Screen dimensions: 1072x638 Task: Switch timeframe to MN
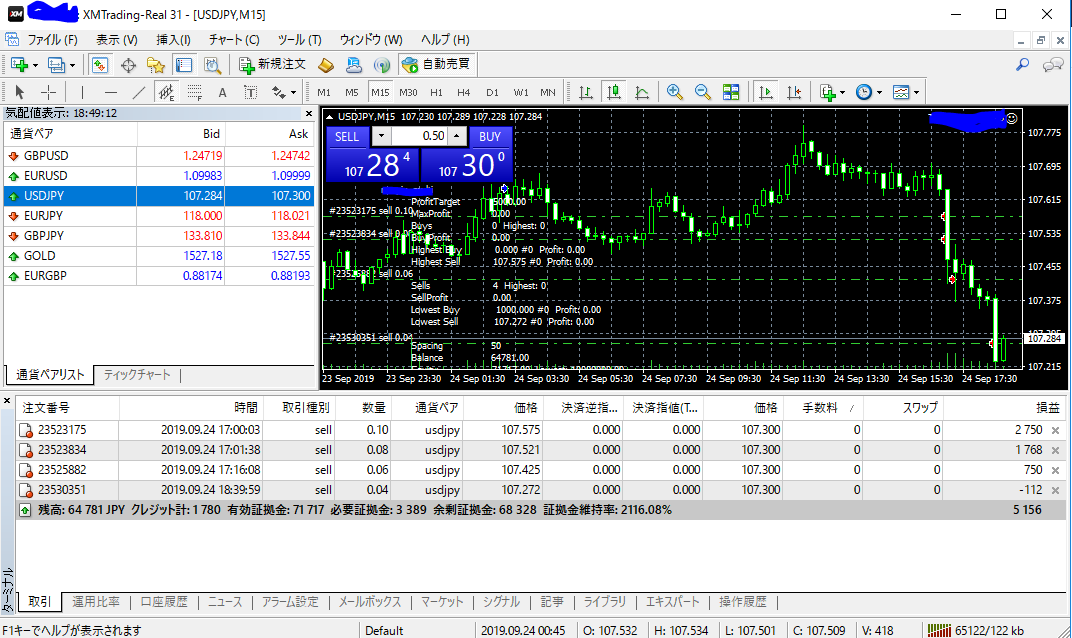pyautogui.click(x=548, y=92)
